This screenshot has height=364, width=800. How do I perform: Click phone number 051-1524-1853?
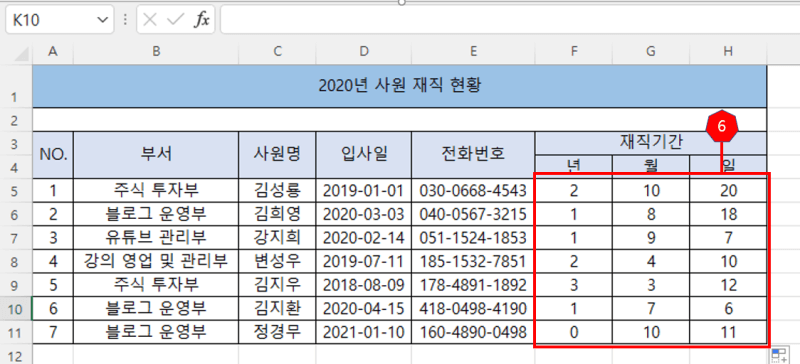[x=473, y=237]
